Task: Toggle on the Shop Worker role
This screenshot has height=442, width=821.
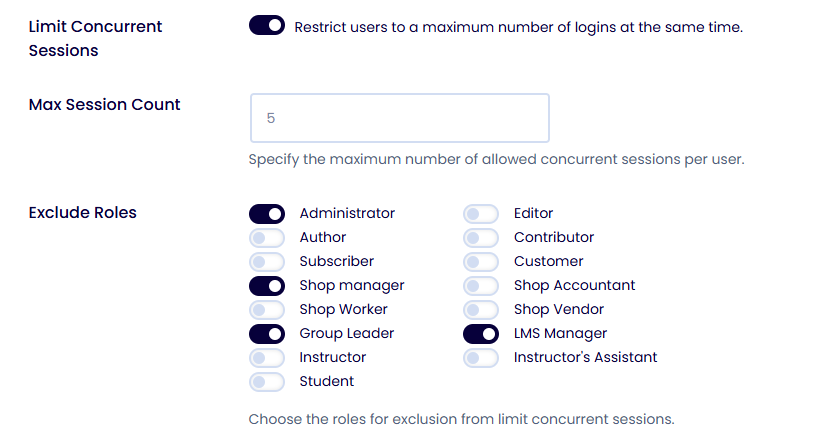Action: [x=267, y=309]
